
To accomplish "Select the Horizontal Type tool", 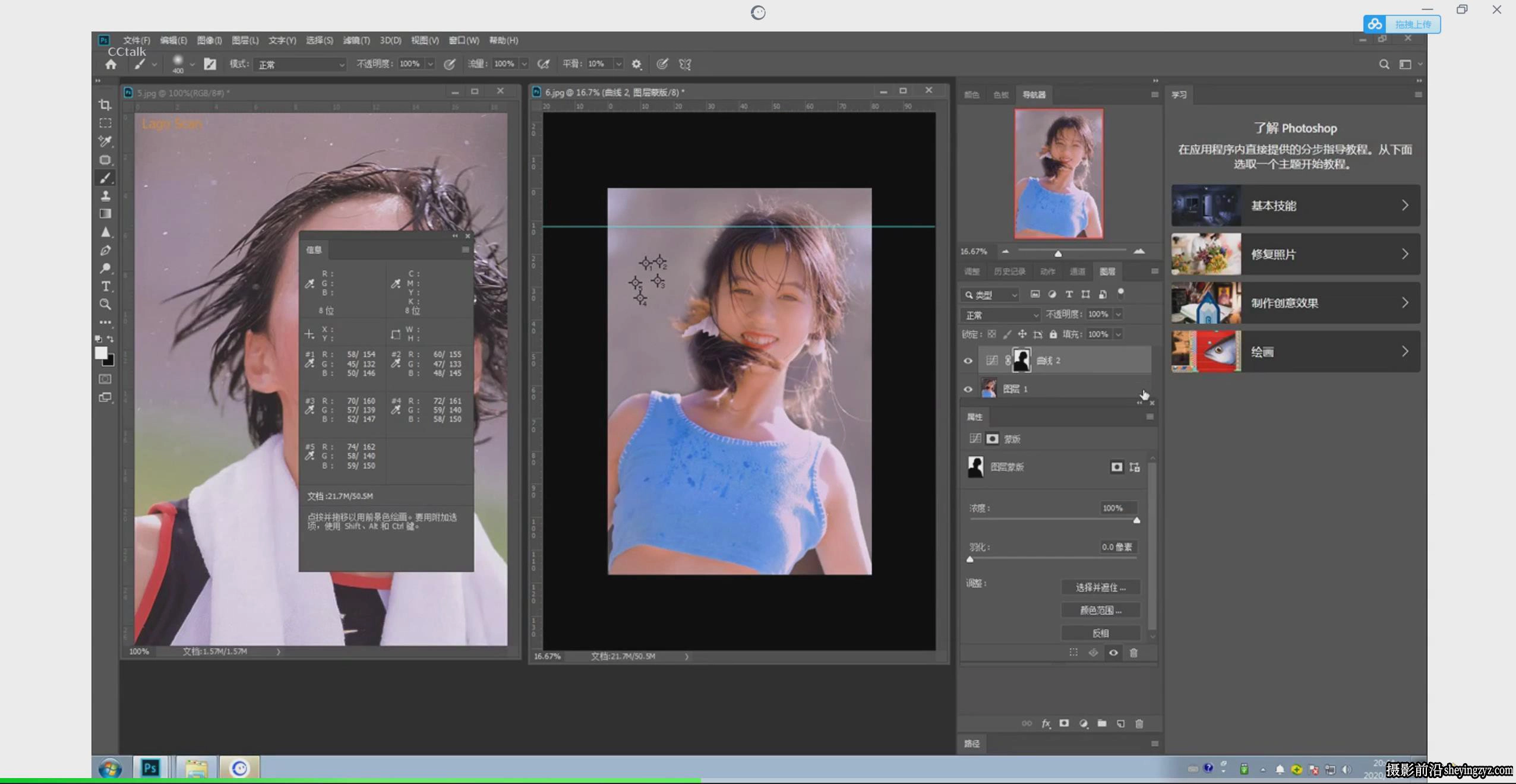I will tap(105, 286).
